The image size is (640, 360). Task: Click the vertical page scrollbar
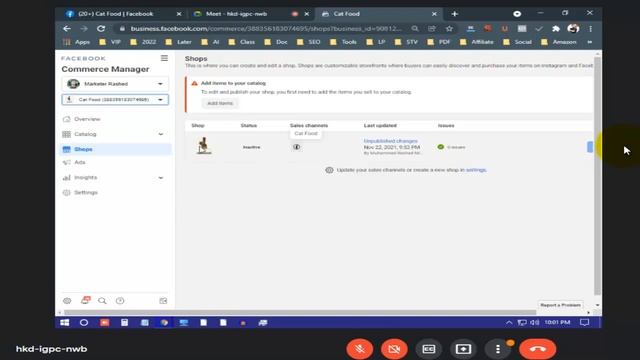coord(598,176)
